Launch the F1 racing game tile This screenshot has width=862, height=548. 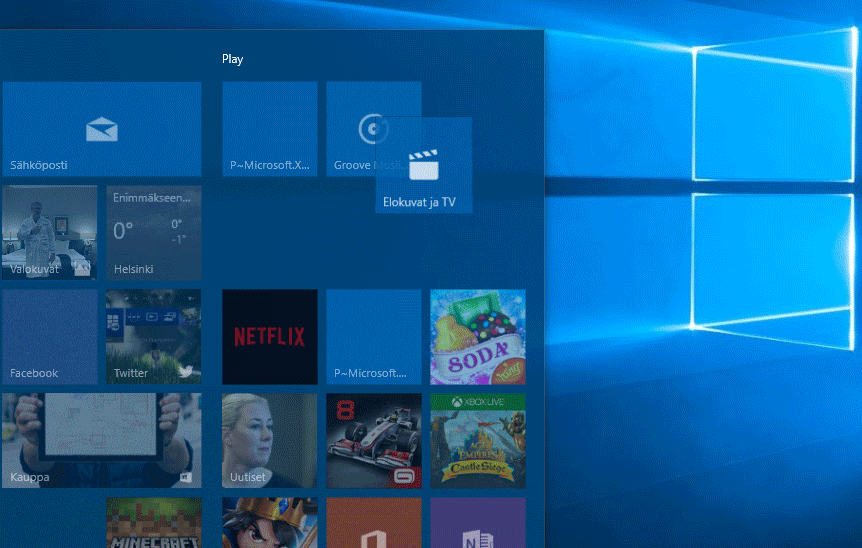(x=374, y=441)
